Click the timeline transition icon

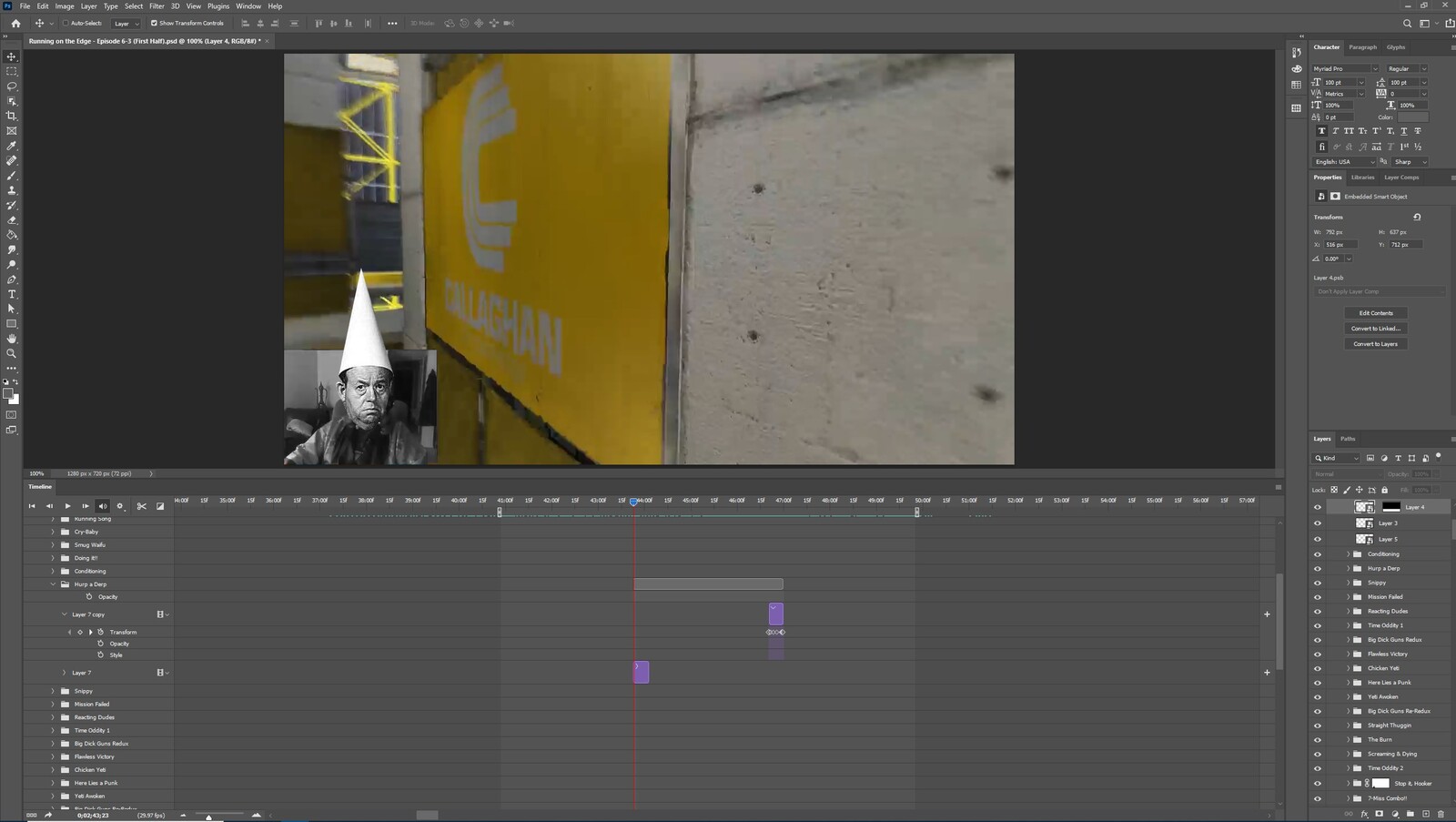tap(160, 506)
